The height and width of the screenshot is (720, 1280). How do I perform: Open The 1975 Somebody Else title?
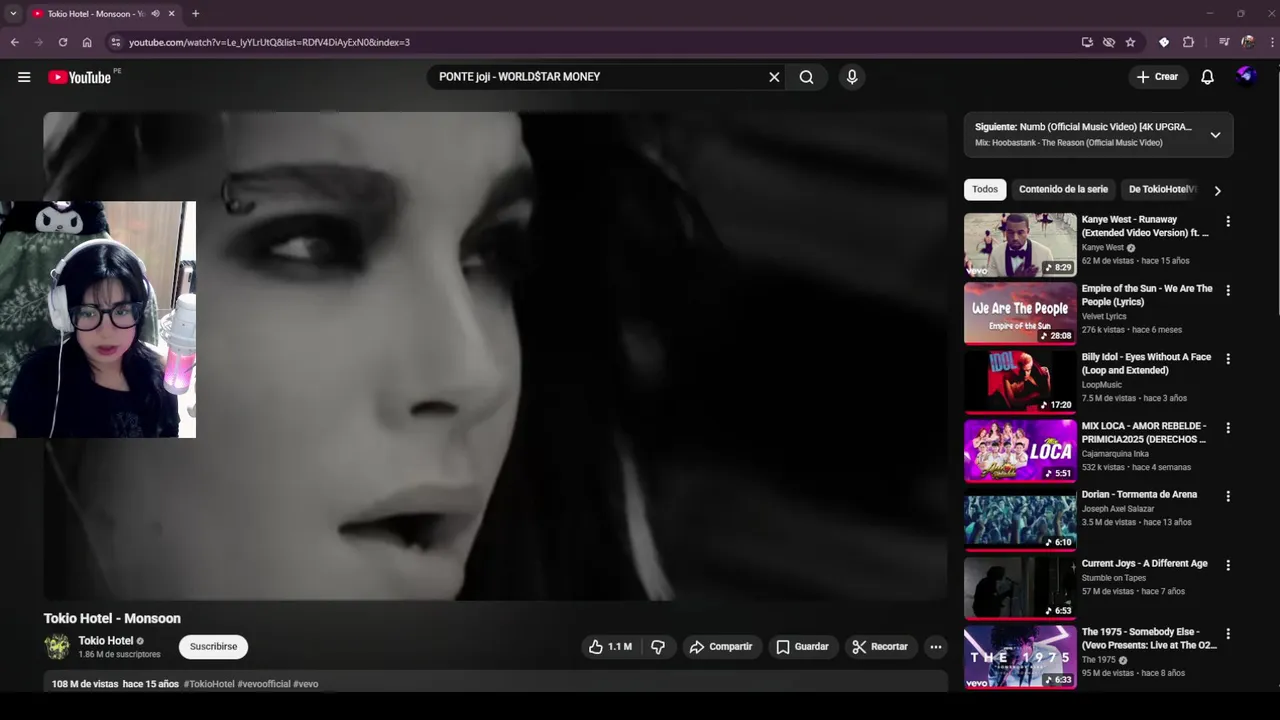point(1149,639)
